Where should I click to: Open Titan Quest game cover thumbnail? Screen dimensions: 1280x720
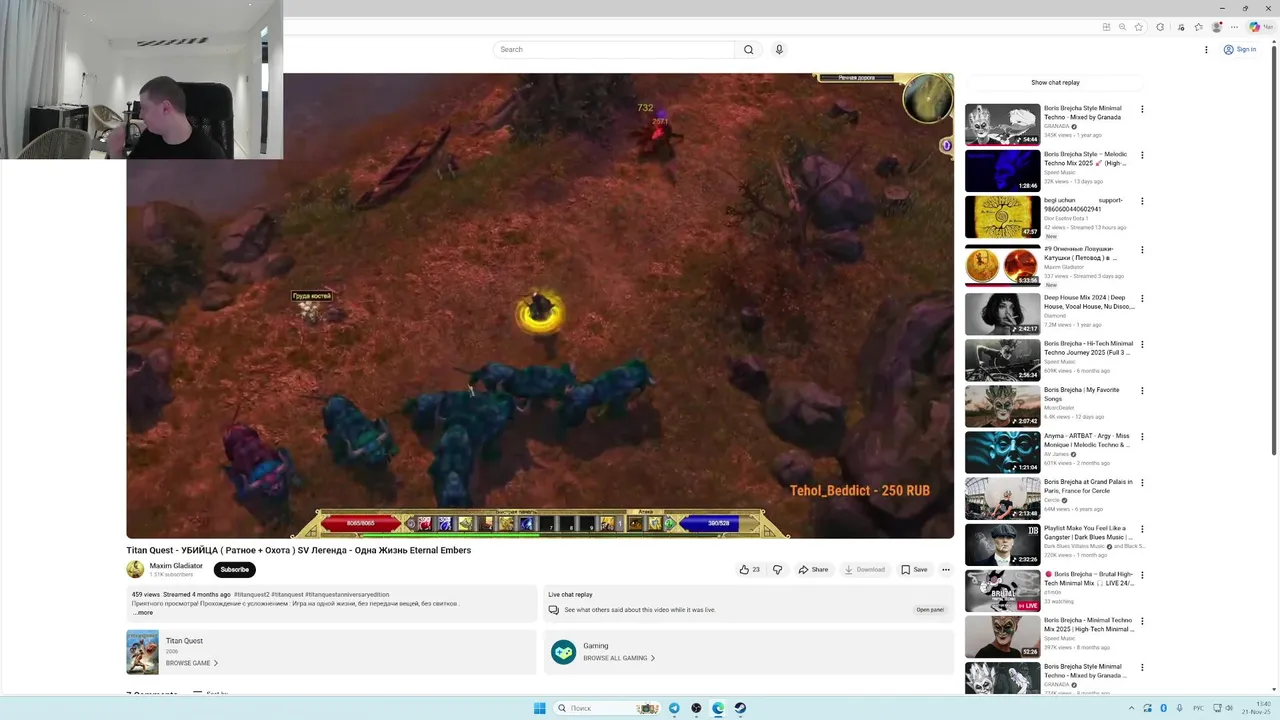(x=142, y=652)
